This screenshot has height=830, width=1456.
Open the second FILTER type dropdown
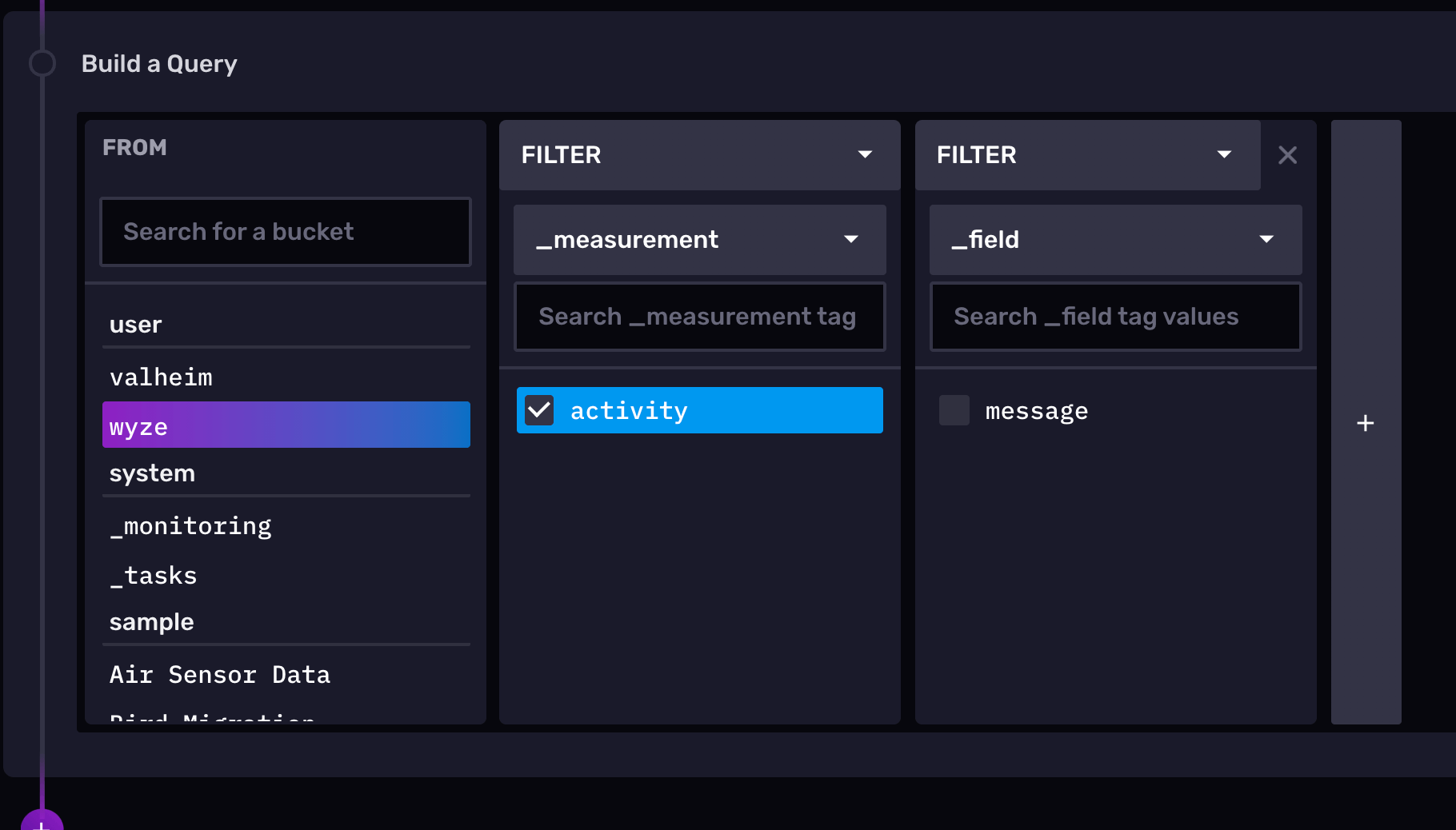point(1224,155)
